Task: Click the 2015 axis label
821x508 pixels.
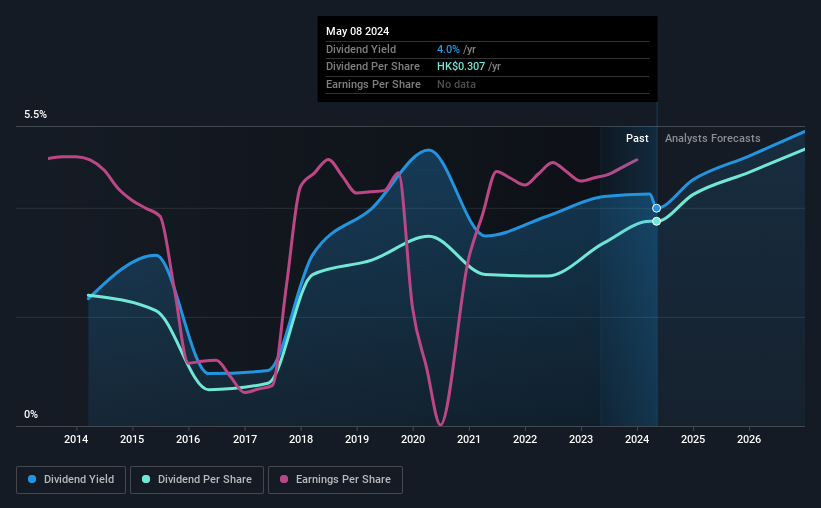Action: click(132, 439)
